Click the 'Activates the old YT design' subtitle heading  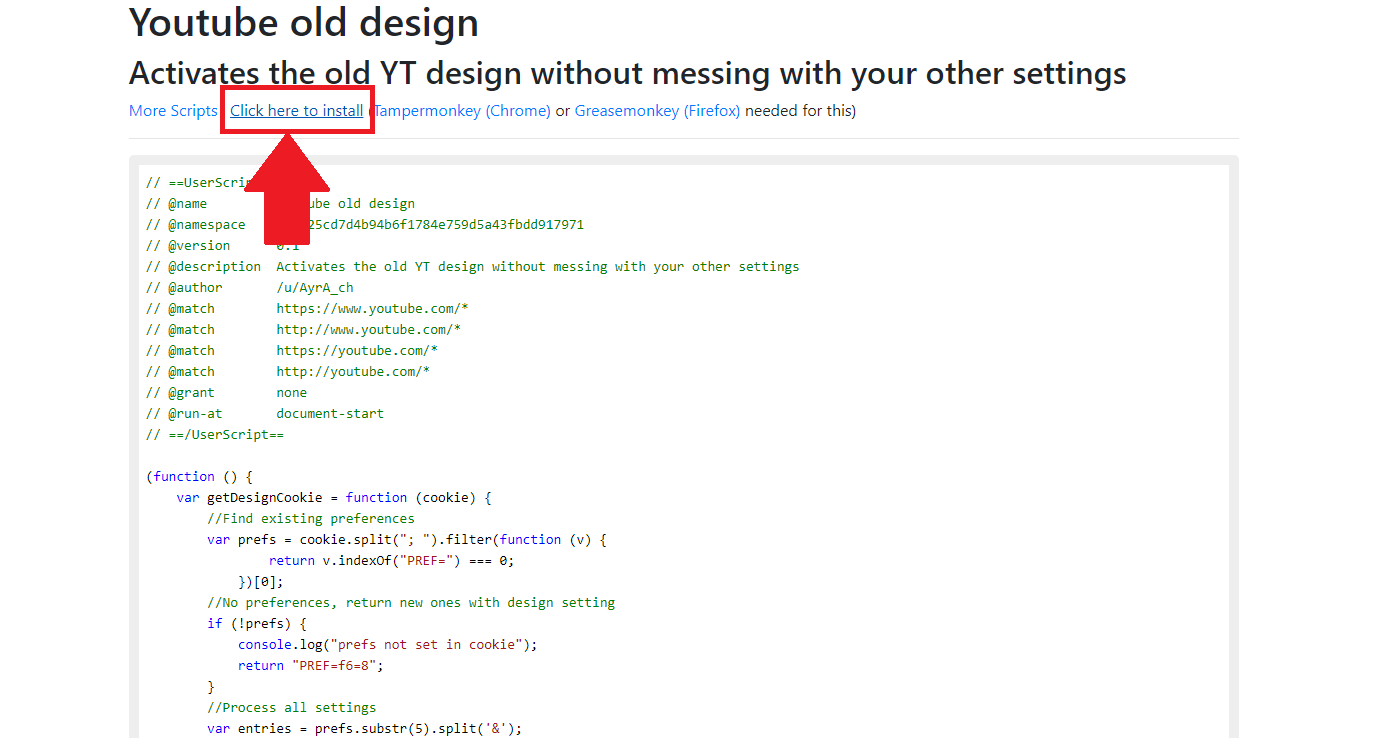coord(627,73)
